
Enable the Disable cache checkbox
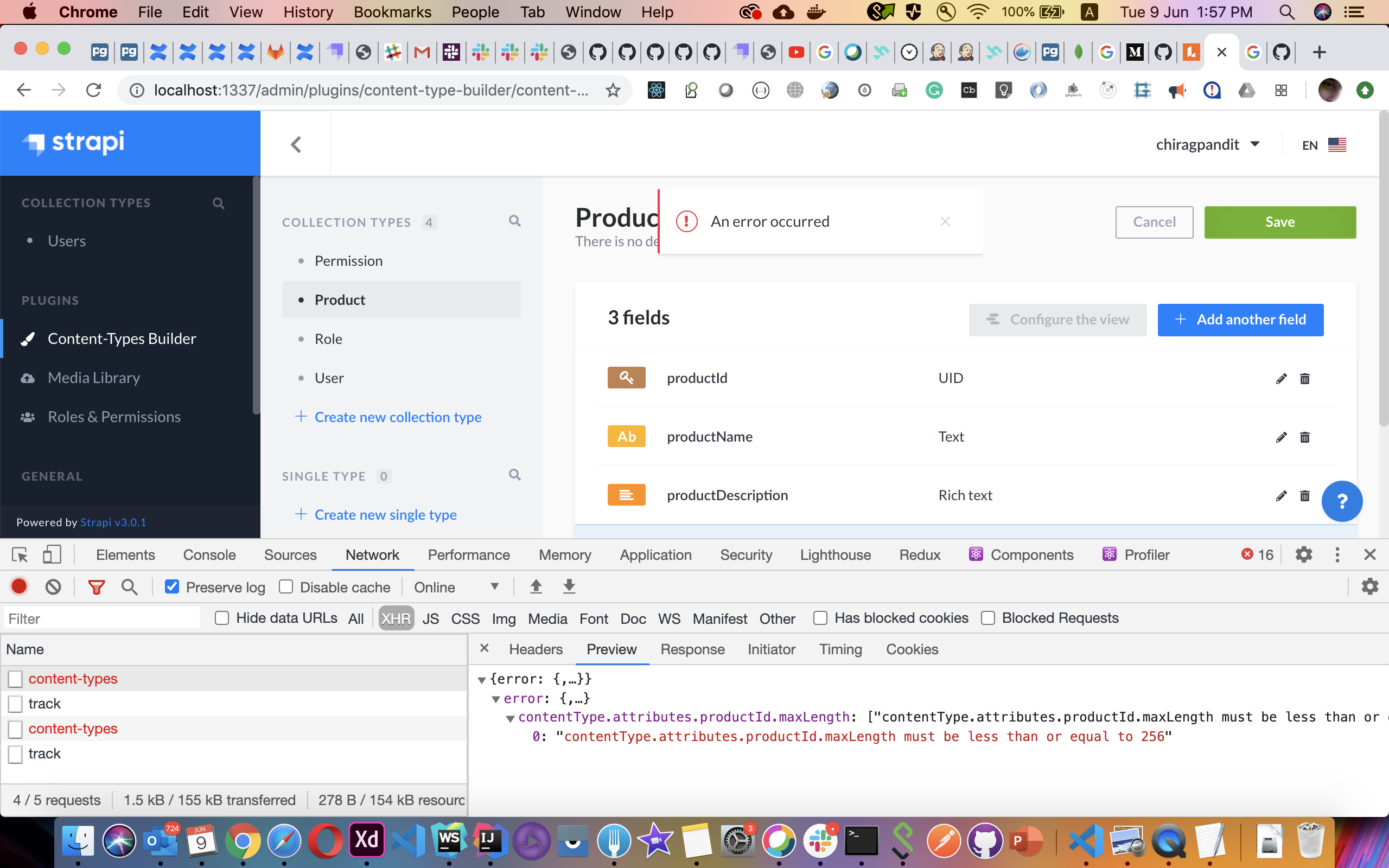point(285,586)
